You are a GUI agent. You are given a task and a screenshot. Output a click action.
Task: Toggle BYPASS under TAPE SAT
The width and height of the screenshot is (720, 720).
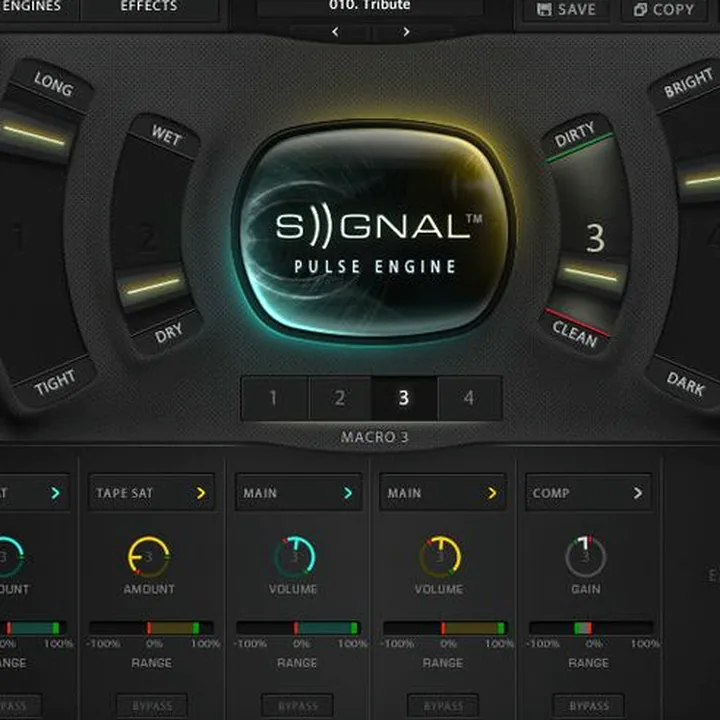pyautogui.click(x=152, y=706)
